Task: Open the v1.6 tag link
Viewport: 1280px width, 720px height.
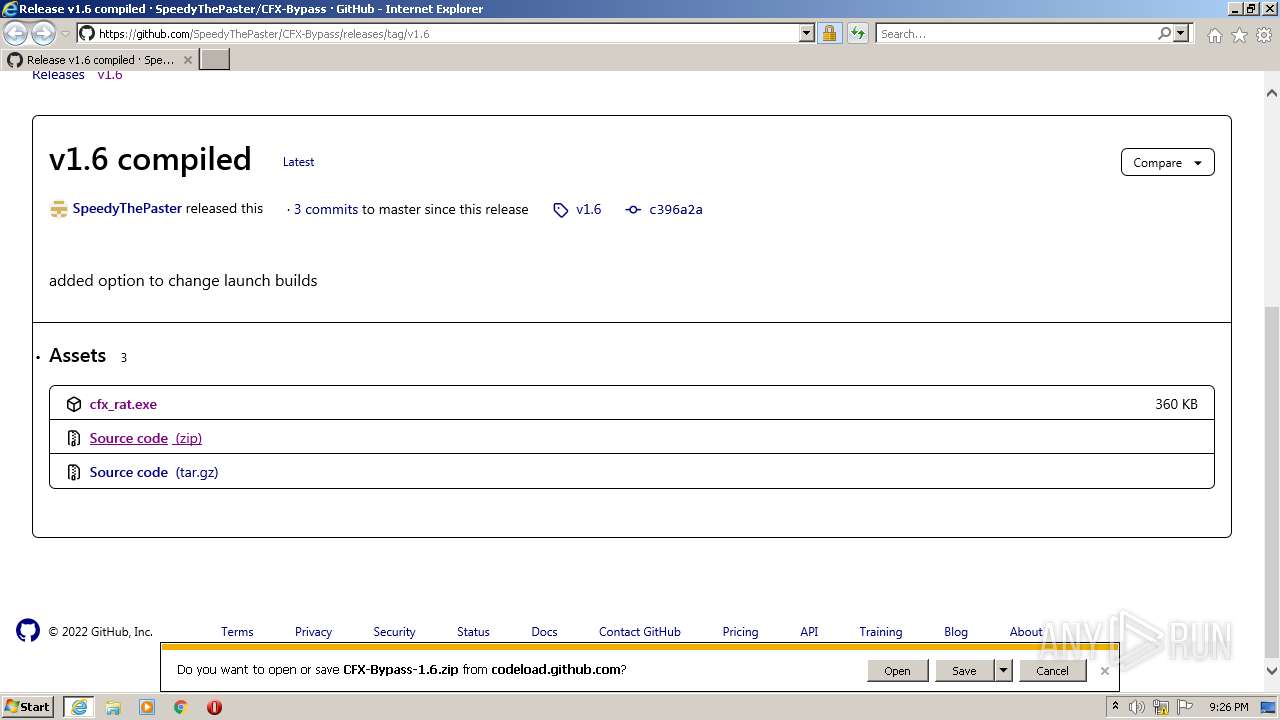Action: 589,210
